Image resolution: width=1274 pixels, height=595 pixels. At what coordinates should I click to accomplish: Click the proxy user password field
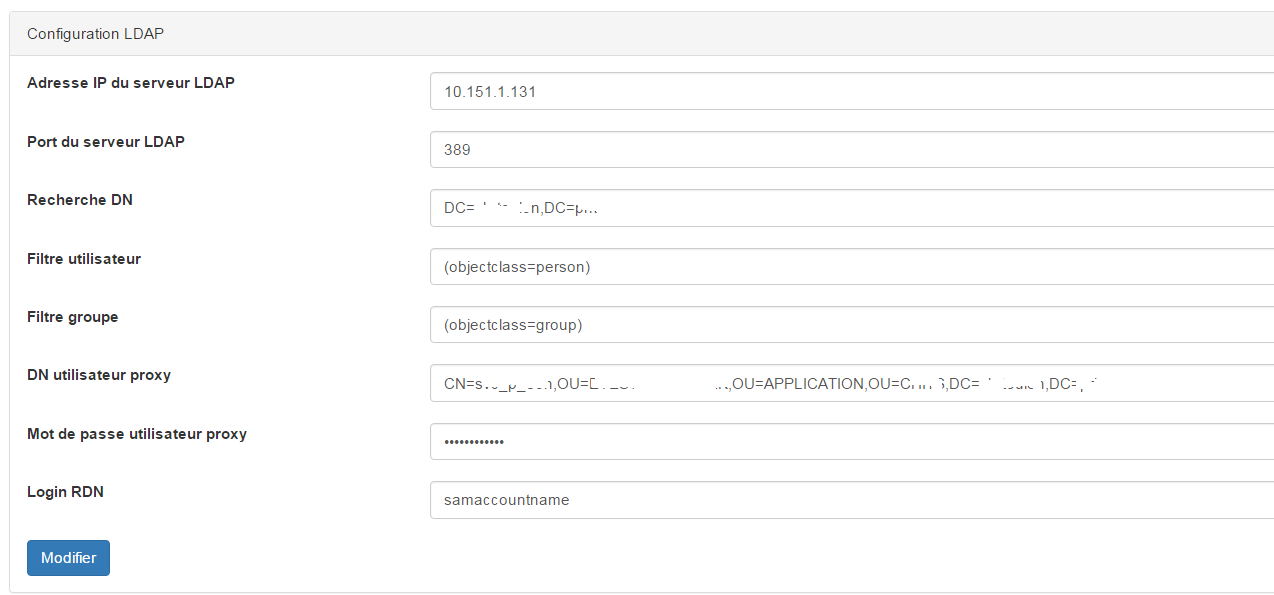coord(852,441)
